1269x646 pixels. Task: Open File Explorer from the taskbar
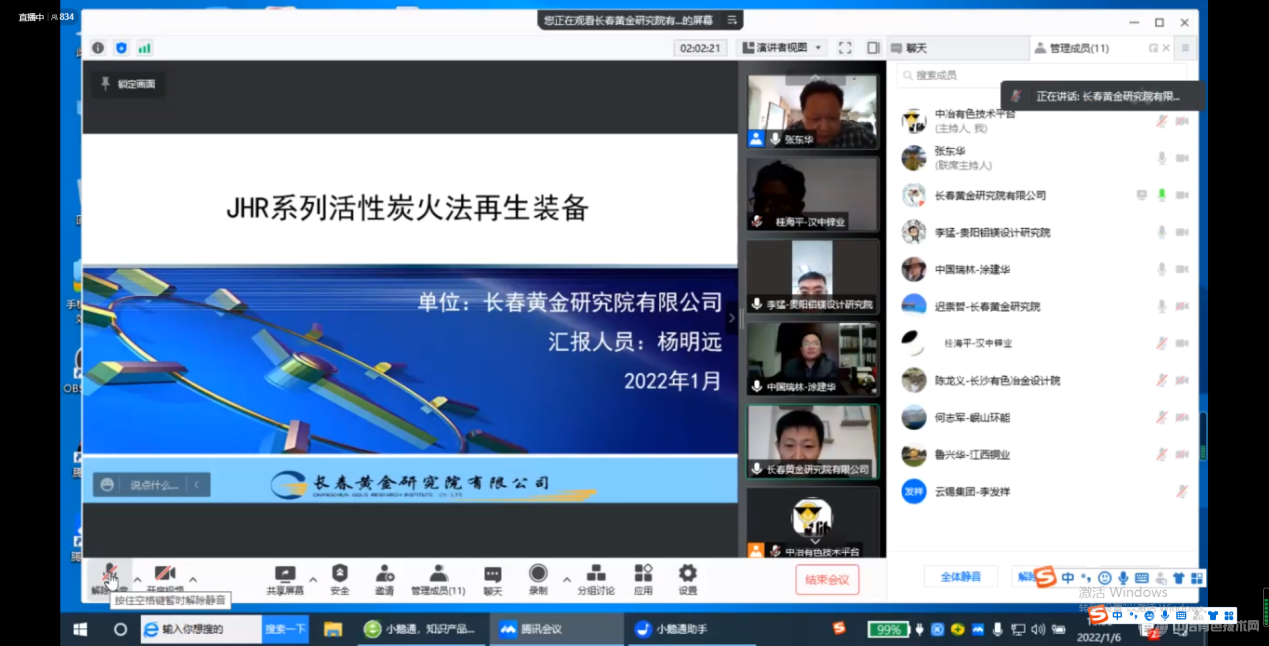[333, 629]
